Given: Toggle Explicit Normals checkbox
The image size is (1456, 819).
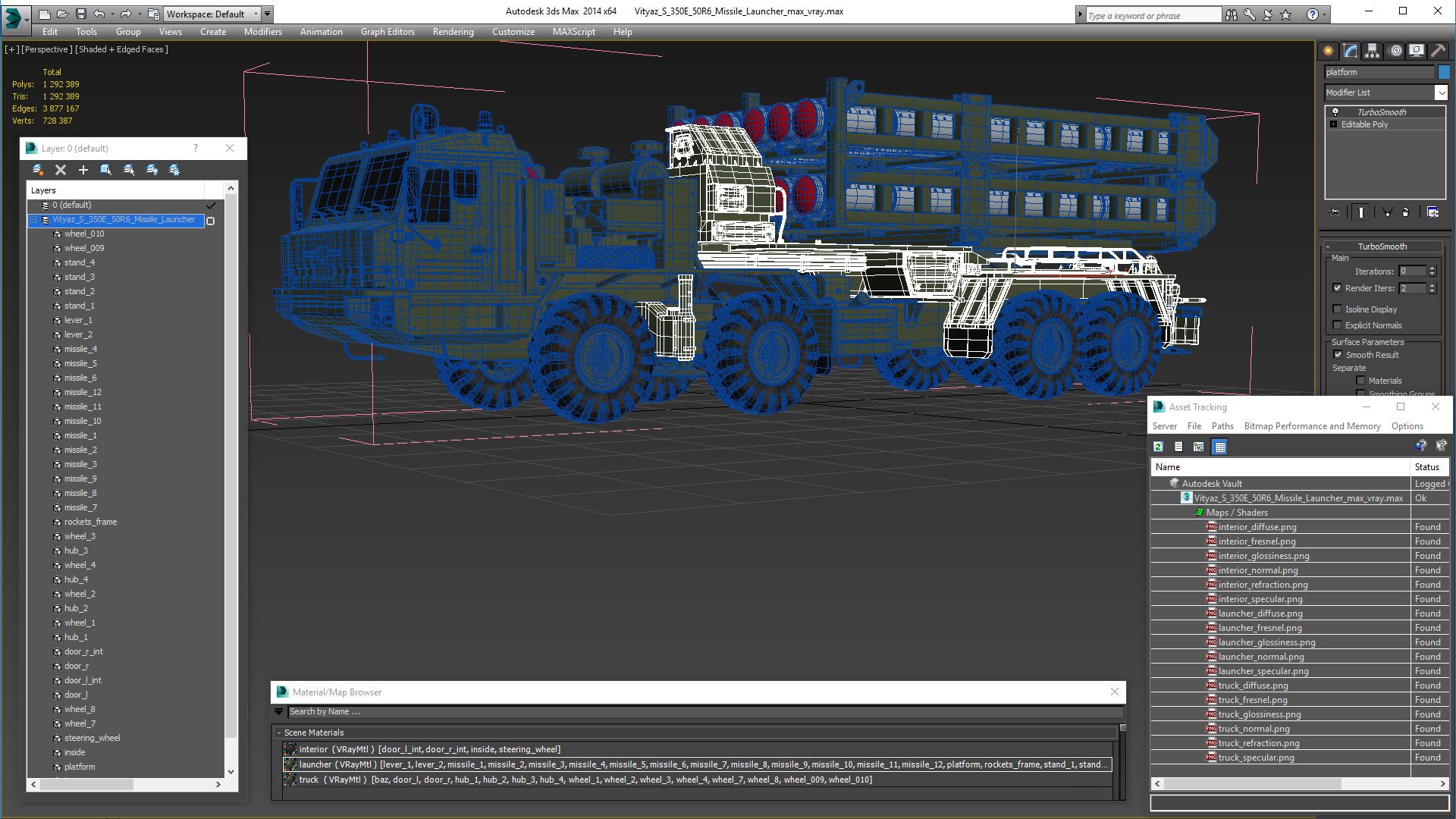Looking at the screenshot, I should point(1338,325).
